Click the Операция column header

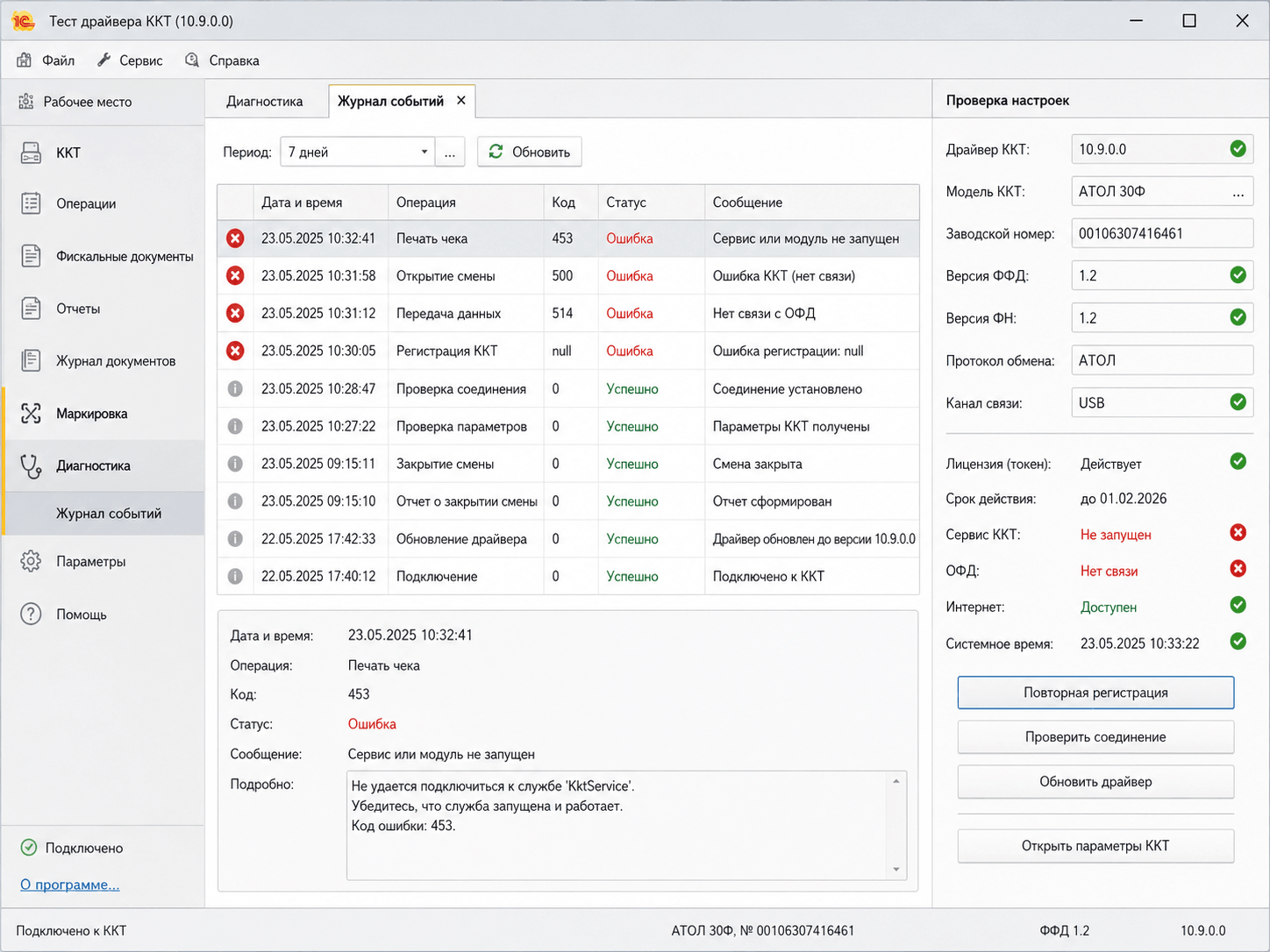point(466,202)
